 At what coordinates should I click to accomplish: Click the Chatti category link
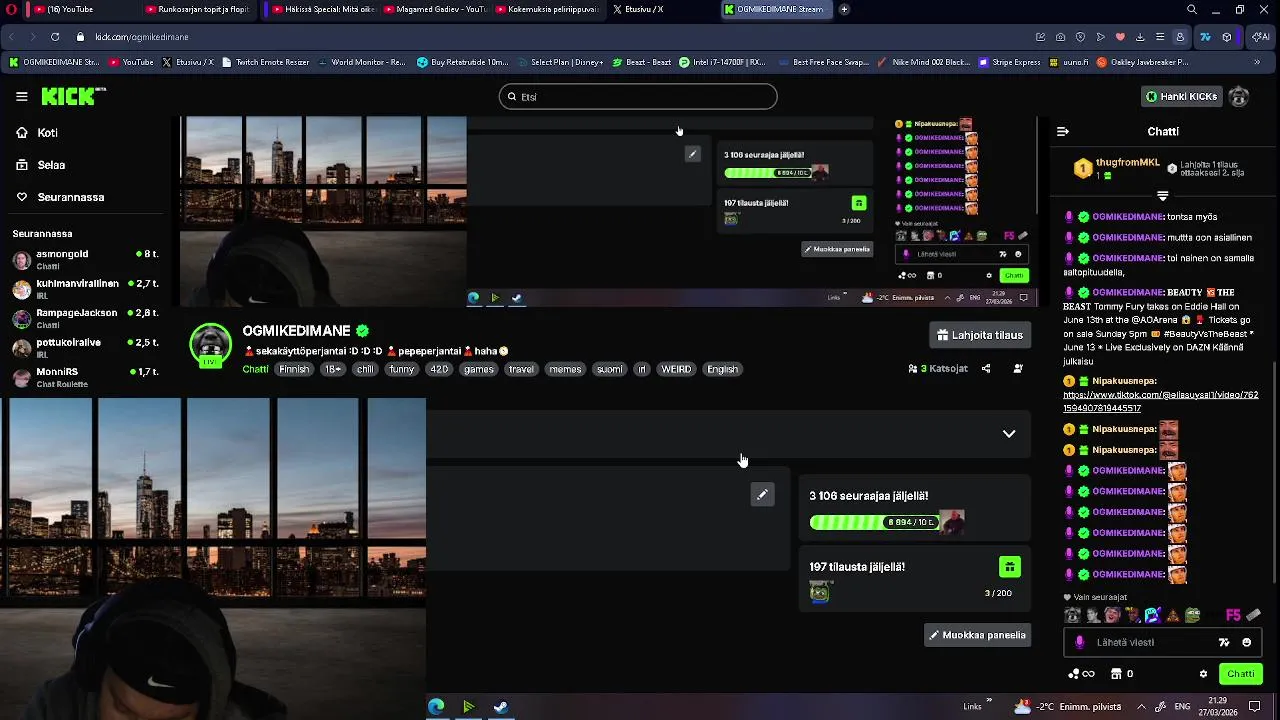(255, 369)
